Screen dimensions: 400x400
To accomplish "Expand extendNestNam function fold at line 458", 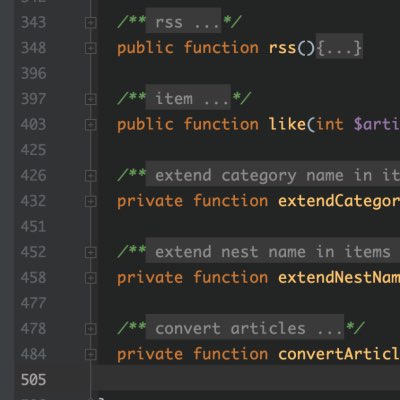I will pos(90,278).
